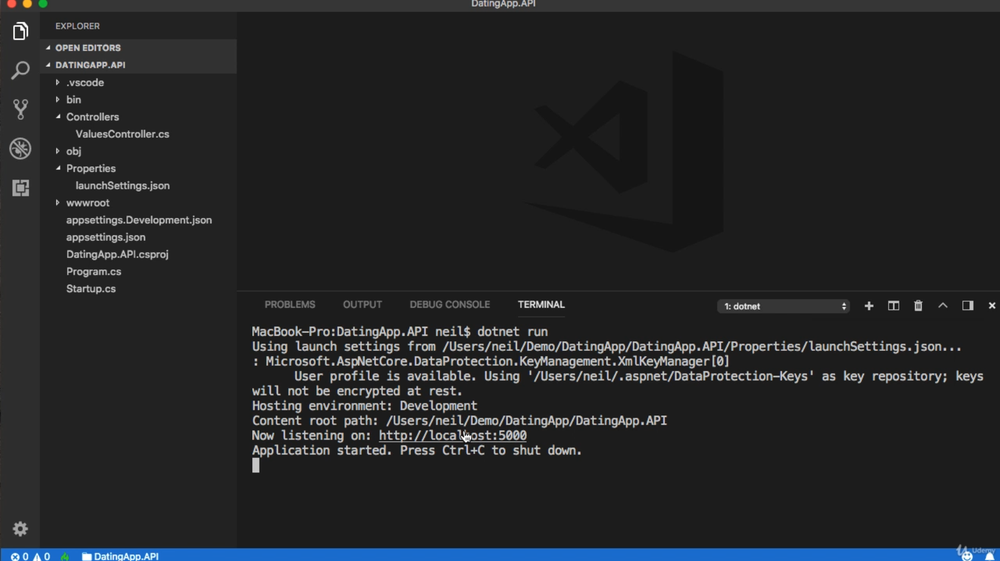The image size is (1000, 561).
Task: Close the terminal panel
Action: coord(992,306)
